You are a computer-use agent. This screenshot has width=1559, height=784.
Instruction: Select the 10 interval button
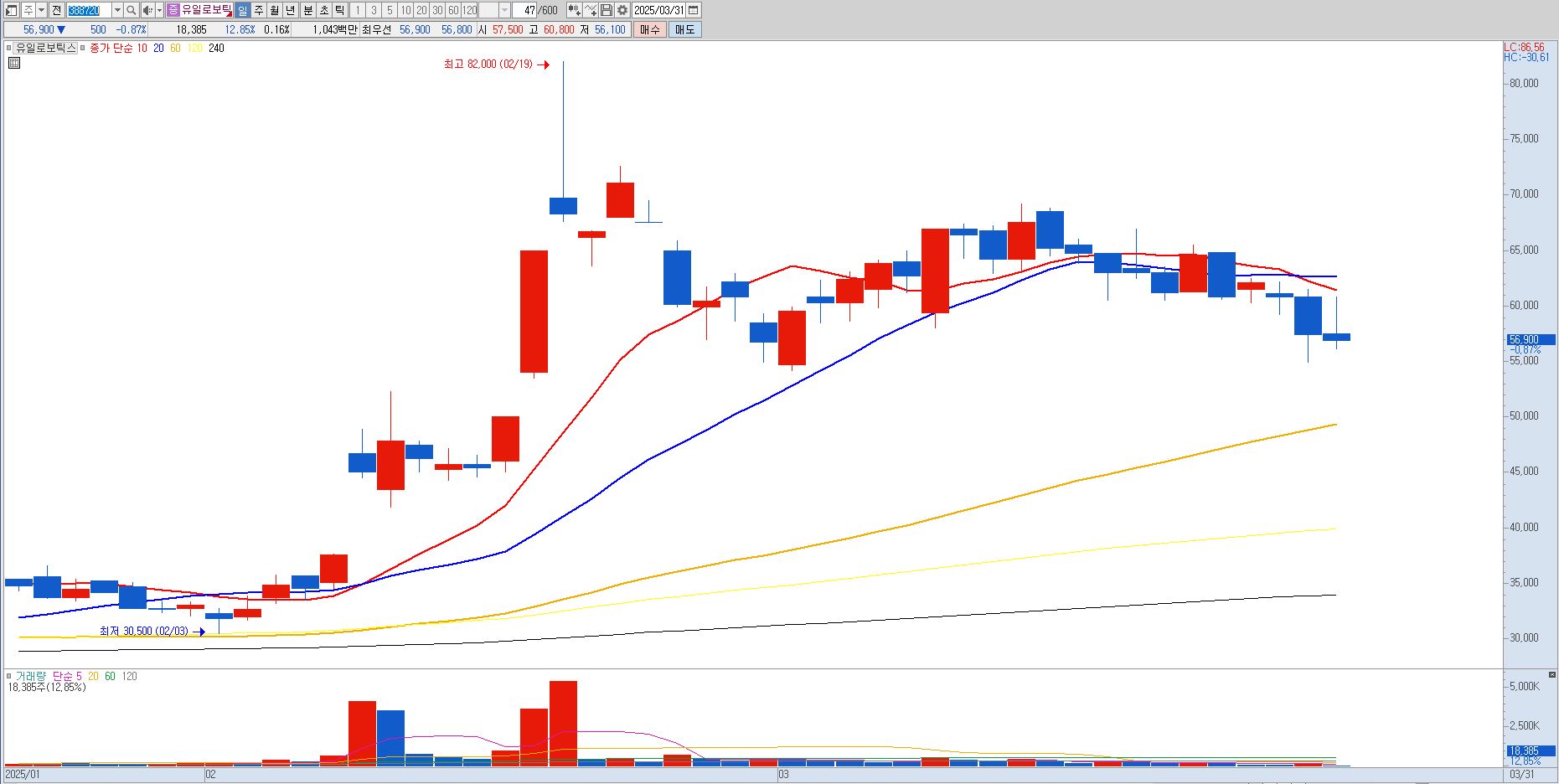point(405,10)
